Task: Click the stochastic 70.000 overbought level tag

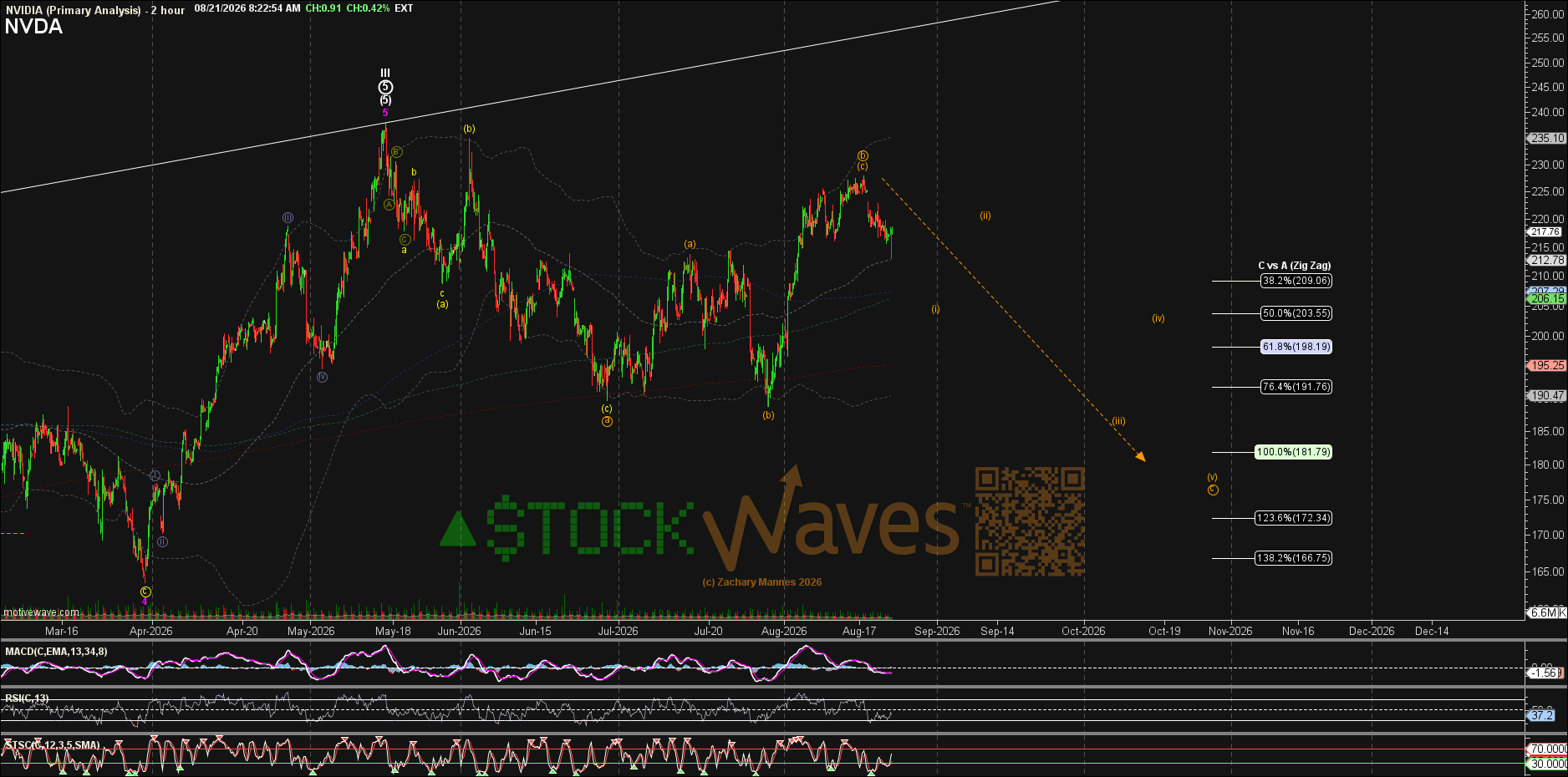Action: coord(1547,749)
